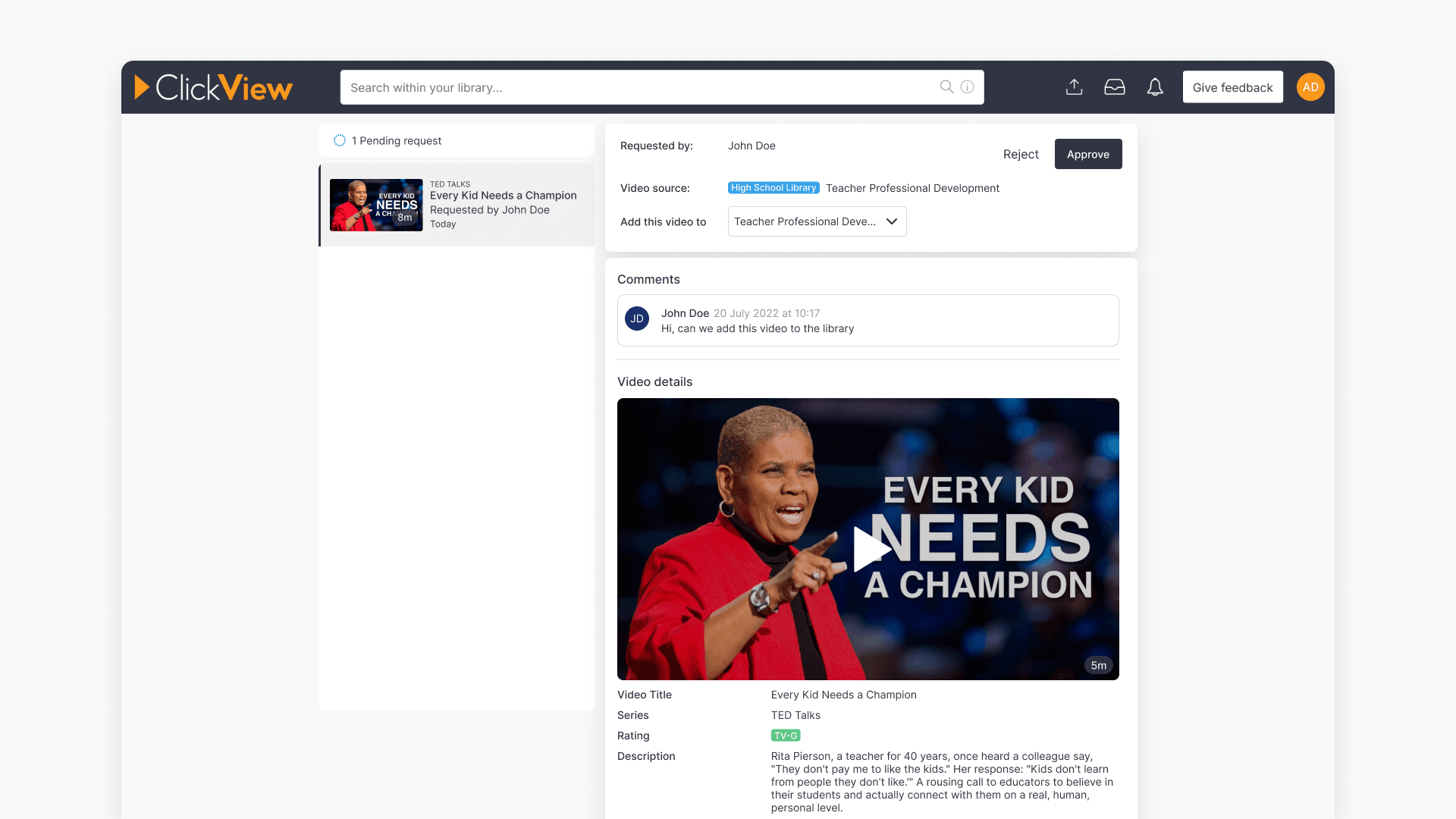Click the search magnifier icon
1456x819 pixels.
[x=946, y=86]
